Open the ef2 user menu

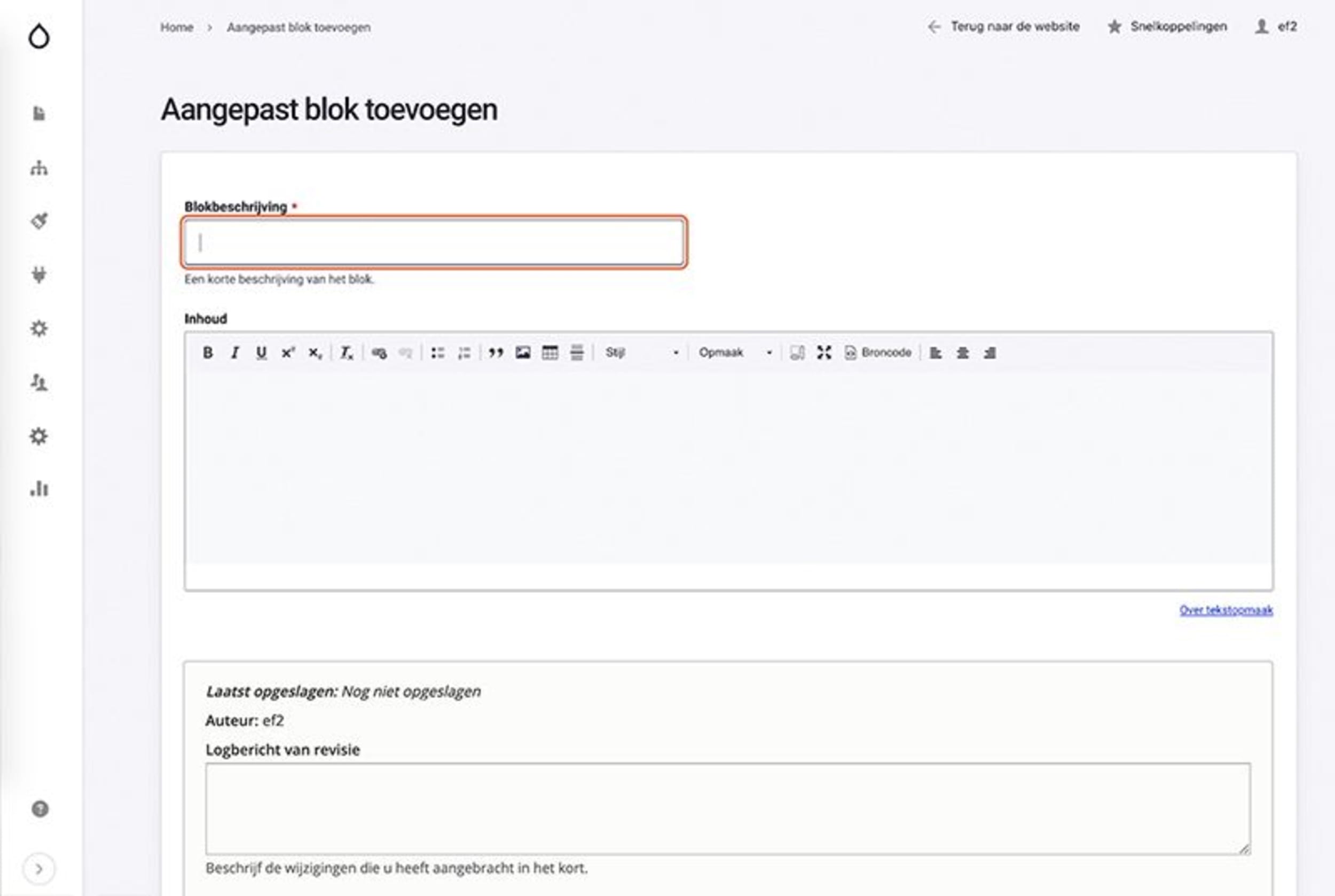pyautogui.click(x=1276, y=26)
